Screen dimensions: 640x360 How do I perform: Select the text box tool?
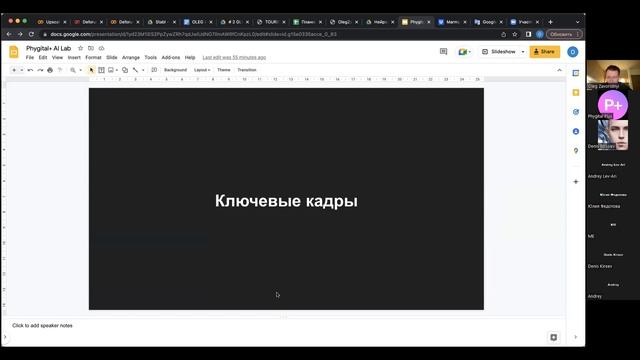click(101, 70)
